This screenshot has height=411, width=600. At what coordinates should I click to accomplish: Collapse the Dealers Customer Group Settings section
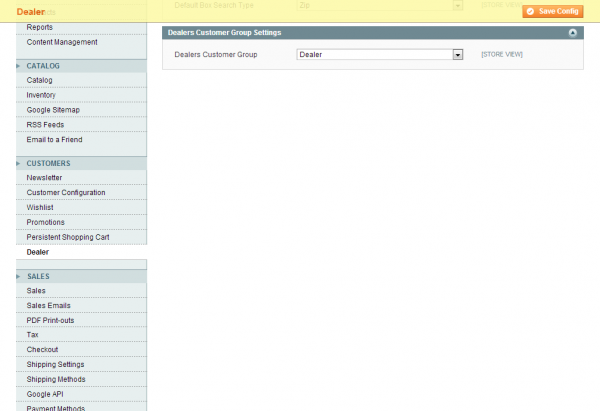click(x=572, y=33)
